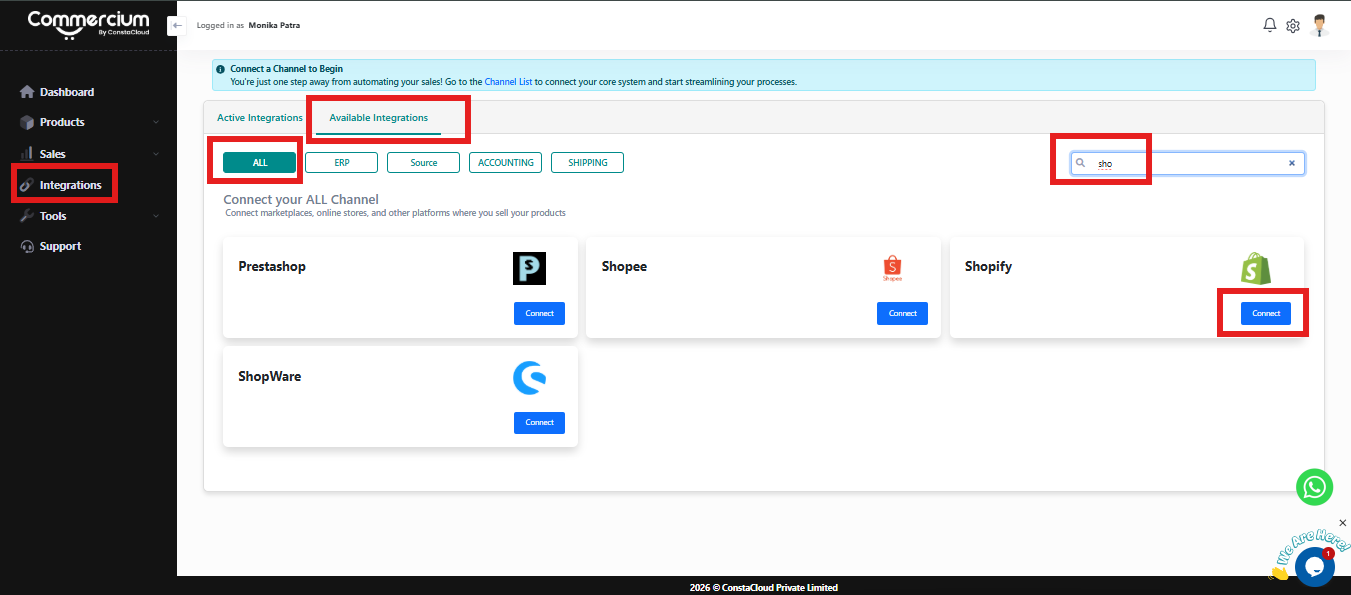
Task: Click the Prestashop logo
Action: pyautogui.click(x=529, y=268)
